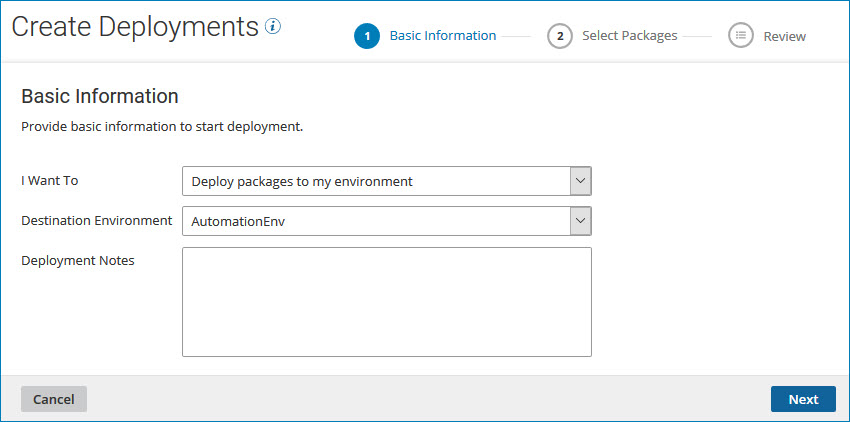Click the 'I Want To' label
The image size is (850, 422).
coord(50,181)
